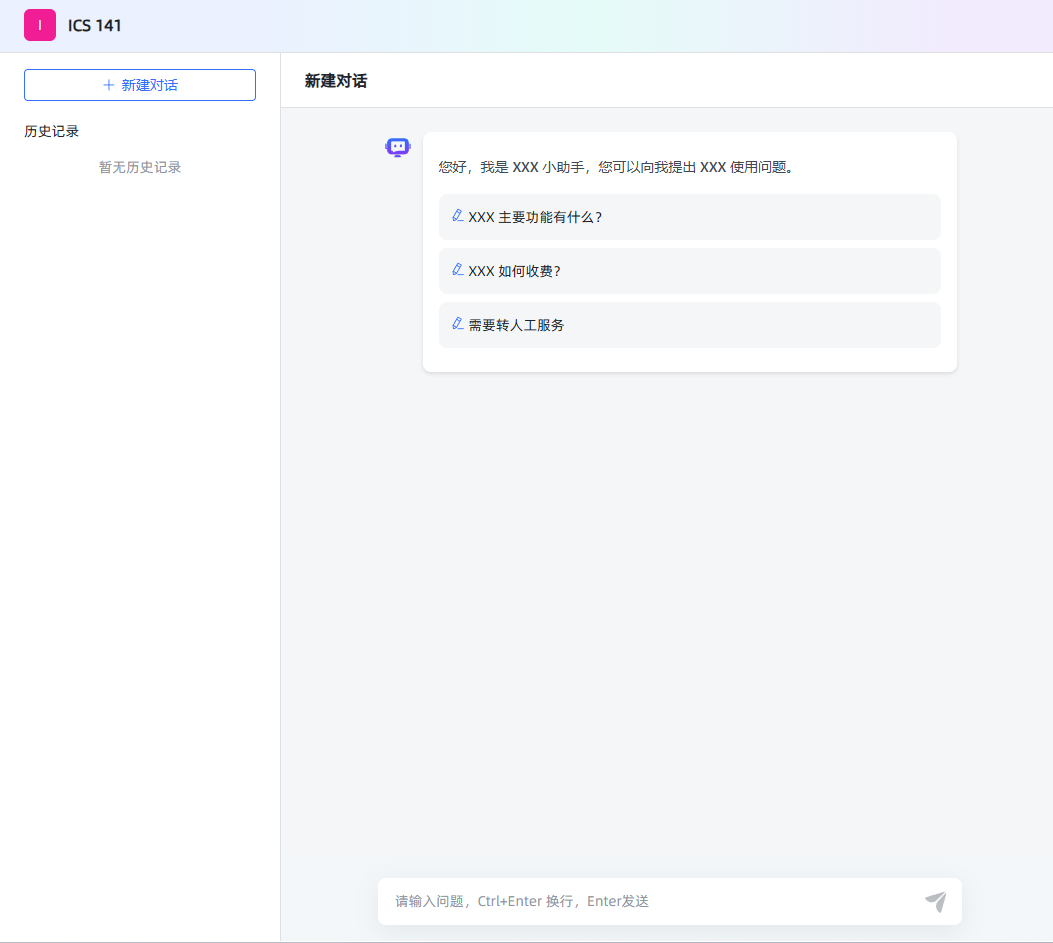
Task: Click the pencil icon beside "需要转人工服务"
Action: click(457, 324)
